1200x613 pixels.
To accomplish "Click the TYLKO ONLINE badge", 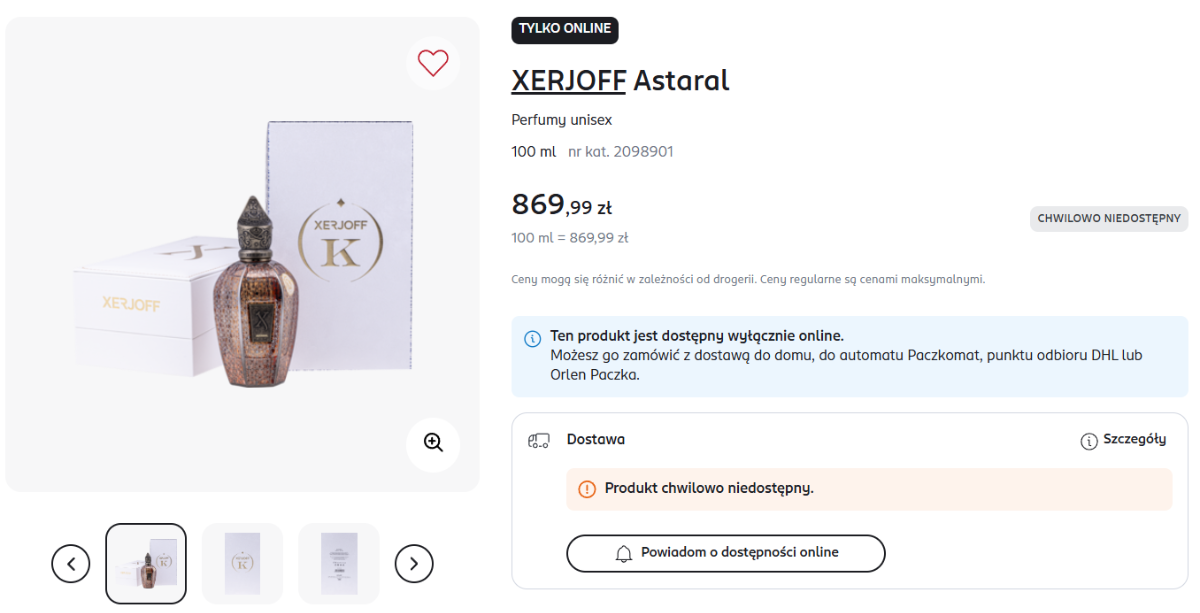I will tap(565, 29).
